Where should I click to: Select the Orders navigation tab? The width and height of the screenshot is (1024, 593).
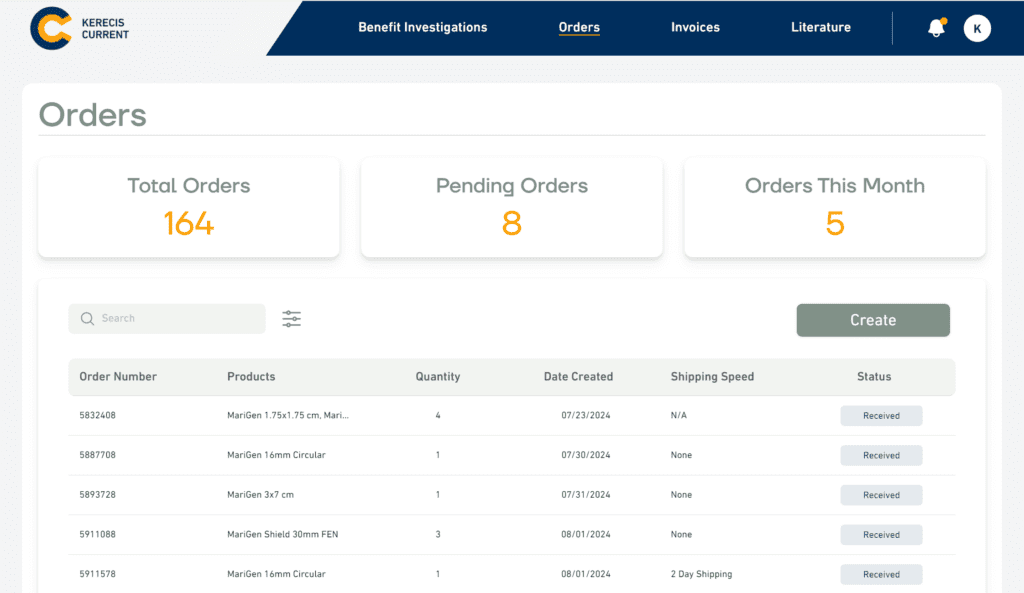pyautogui.click(x=579, y=27)
